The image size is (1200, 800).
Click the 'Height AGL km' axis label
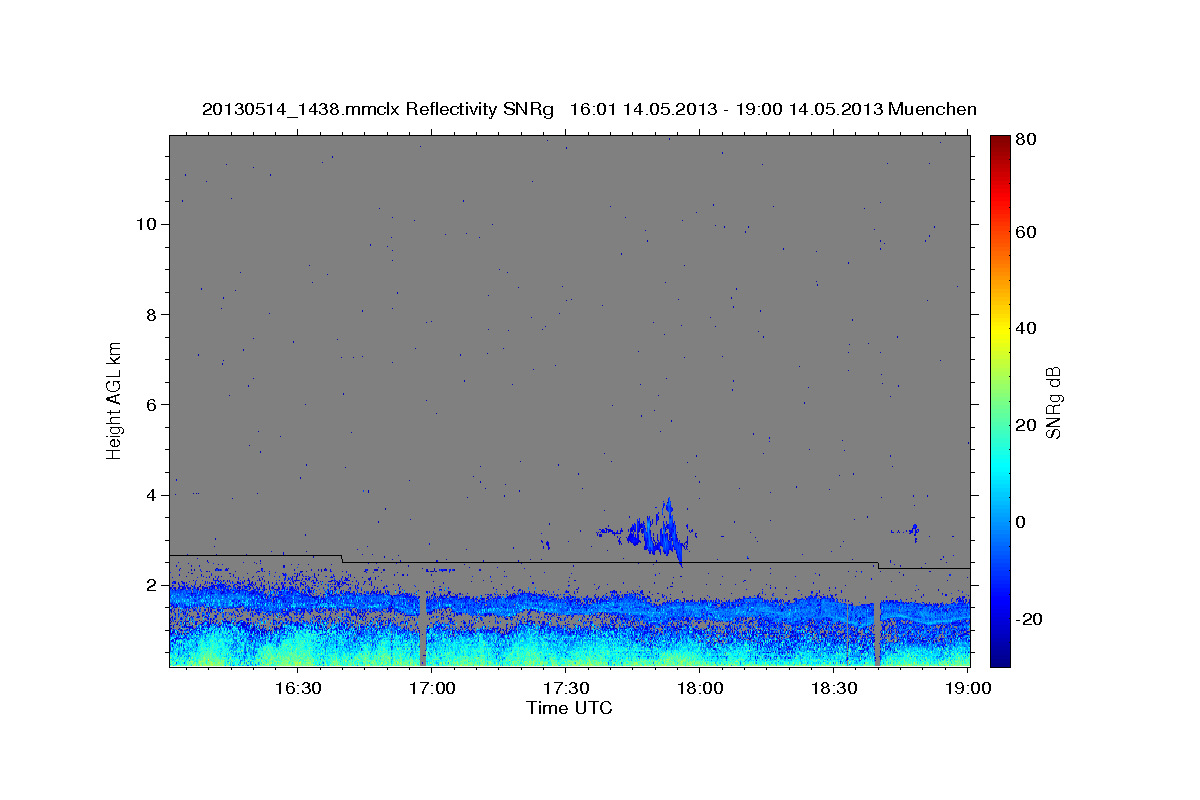click(x=114, y=400)
